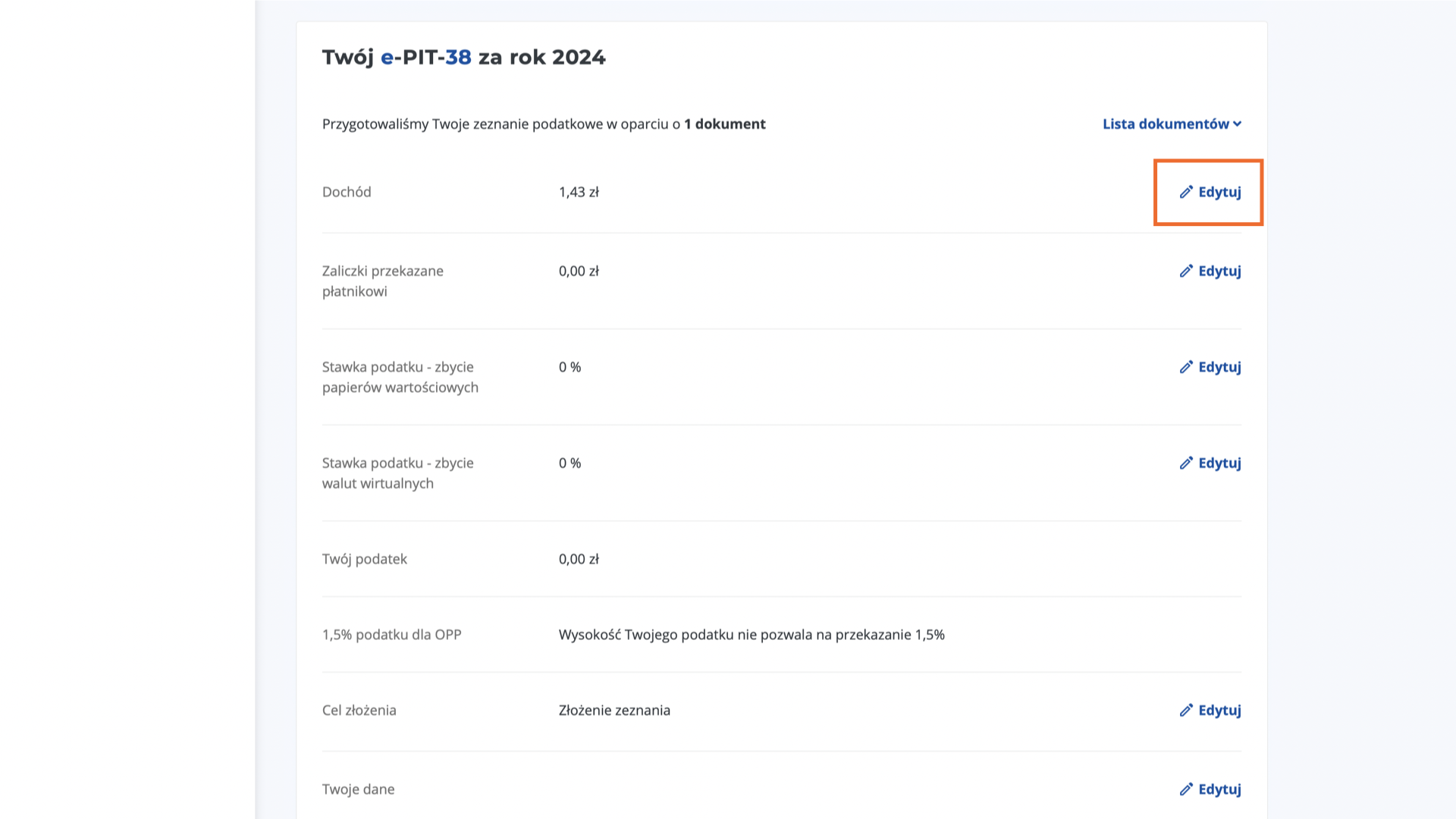The height and width of the screenshot is (819, 1456).
Task: Open the Lista dokumentów dropdown link
Action: (x=1165, y=124)
